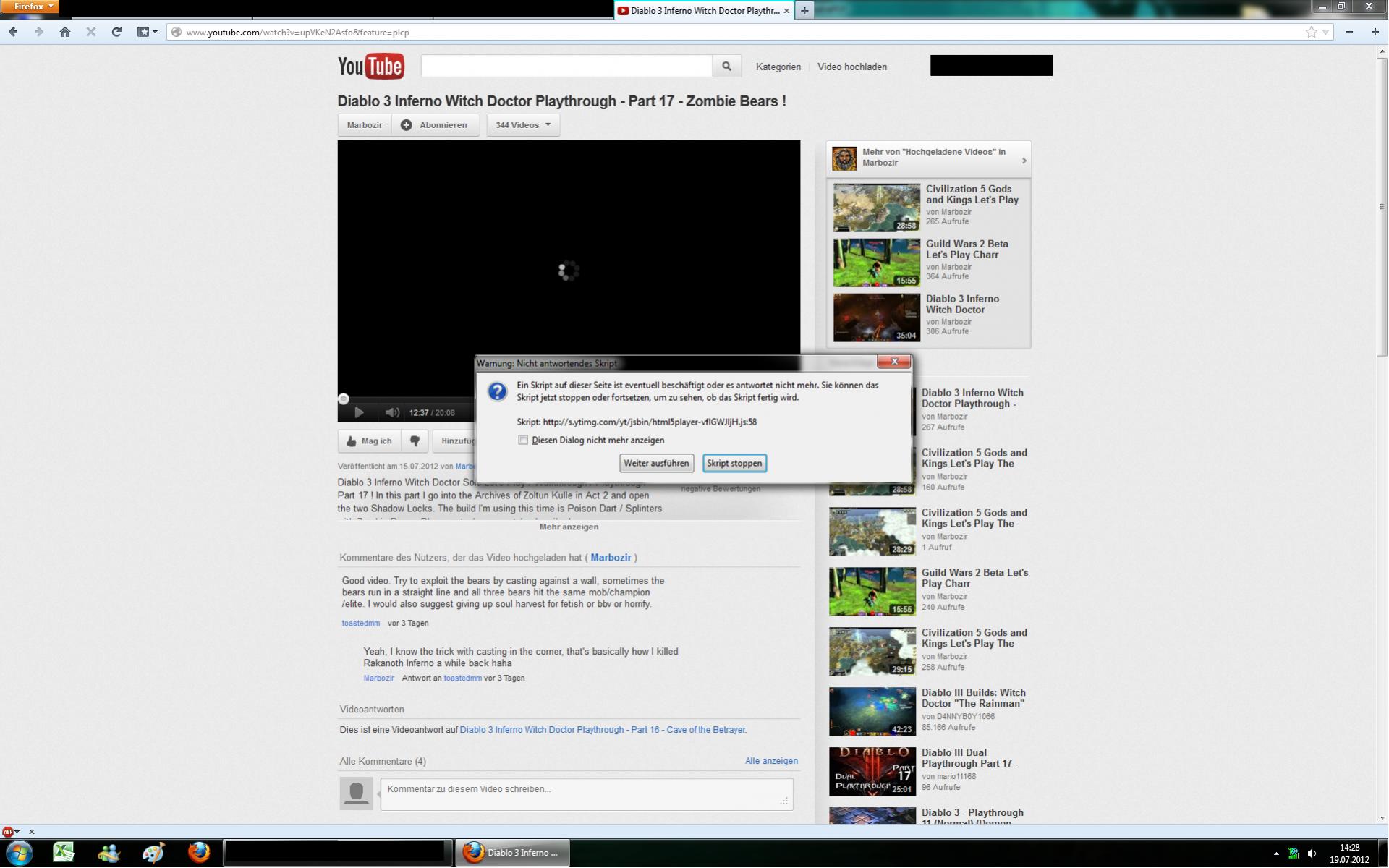The height and width of the screenshot is (868, 1389).
Task: Select the Diablo 3 Inferno browser tab
Action: pyautogui.click(x=698, y=10)
